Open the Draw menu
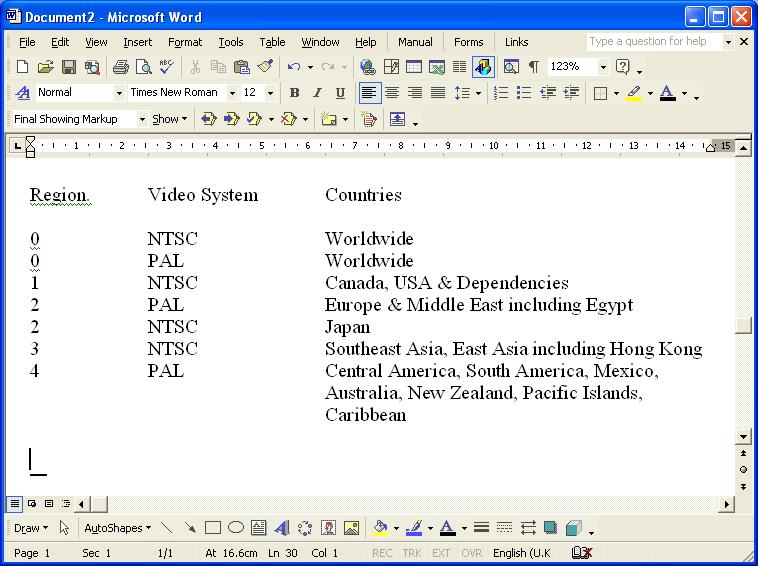The height and width of the screenshot is (566, 758). 31,528
